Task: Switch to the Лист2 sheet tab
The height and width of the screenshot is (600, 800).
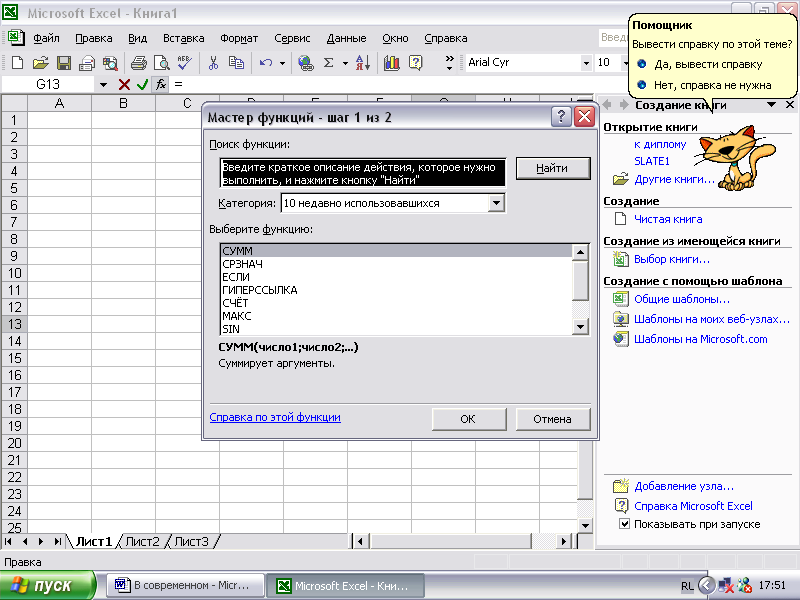Action: click(142, 541)
